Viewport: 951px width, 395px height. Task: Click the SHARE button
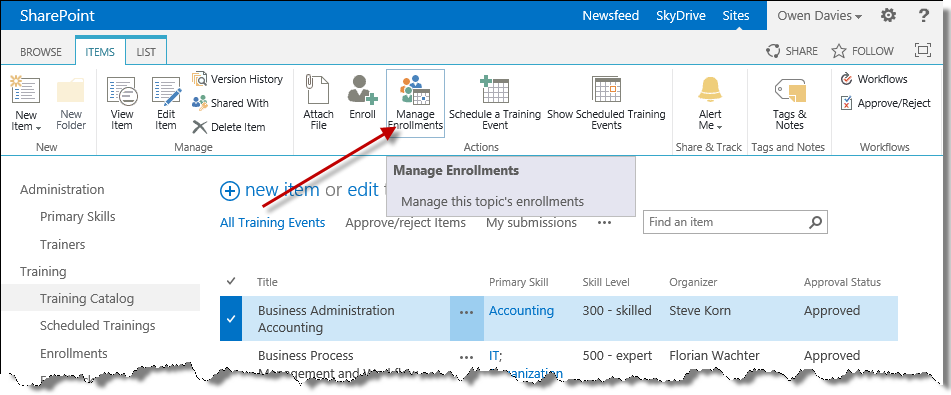[791, 51]
